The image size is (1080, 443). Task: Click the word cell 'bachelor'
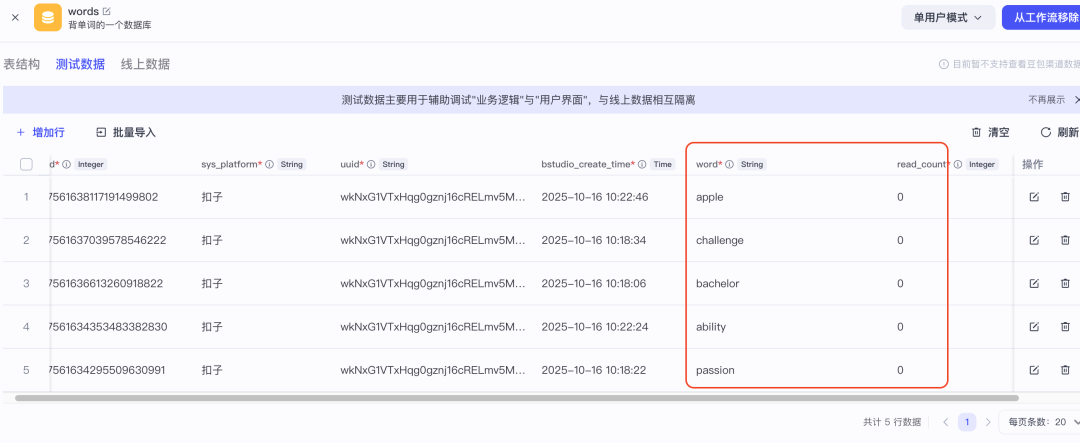[x=717, y=283]
